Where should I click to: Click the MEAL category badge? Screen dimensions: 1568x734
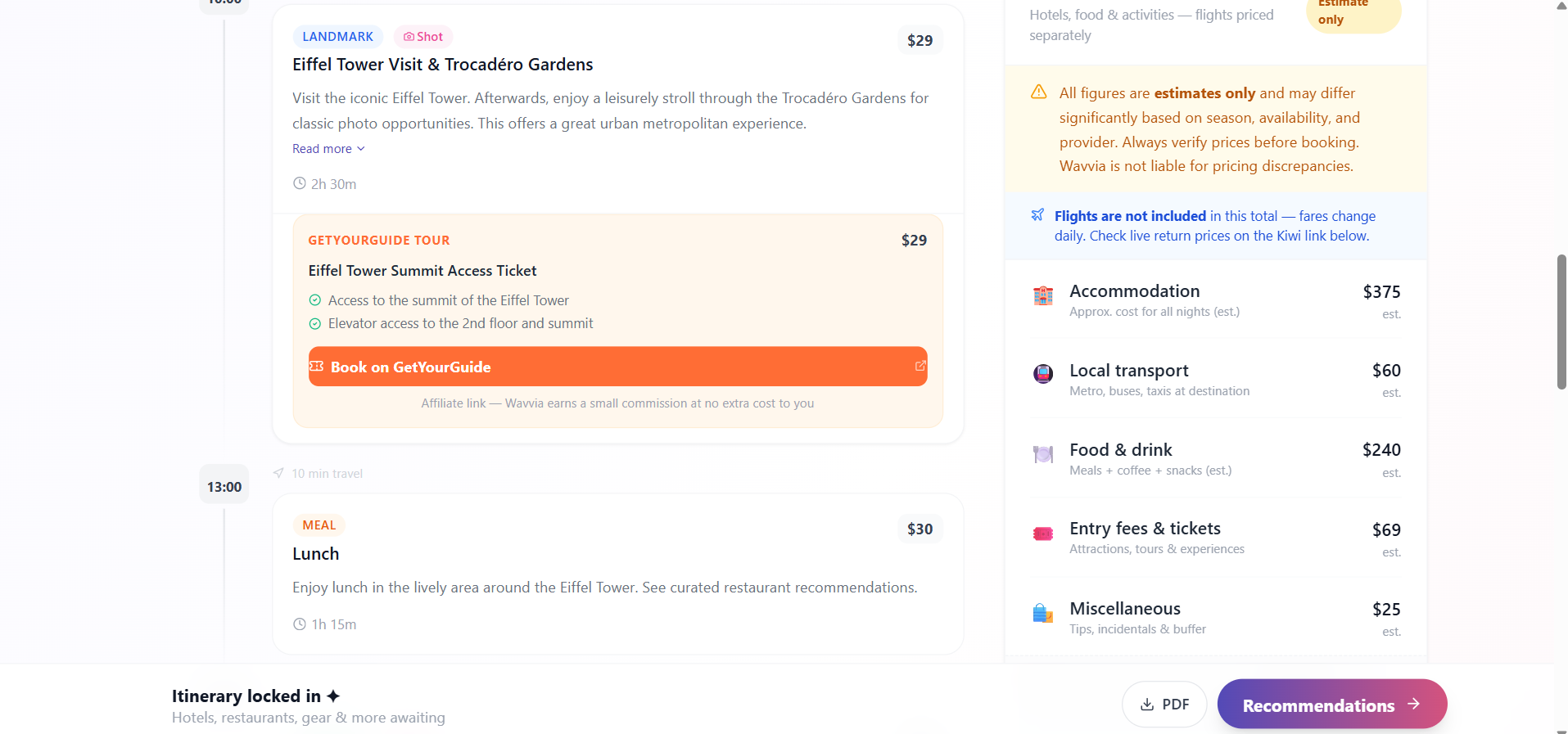(319, 525)
